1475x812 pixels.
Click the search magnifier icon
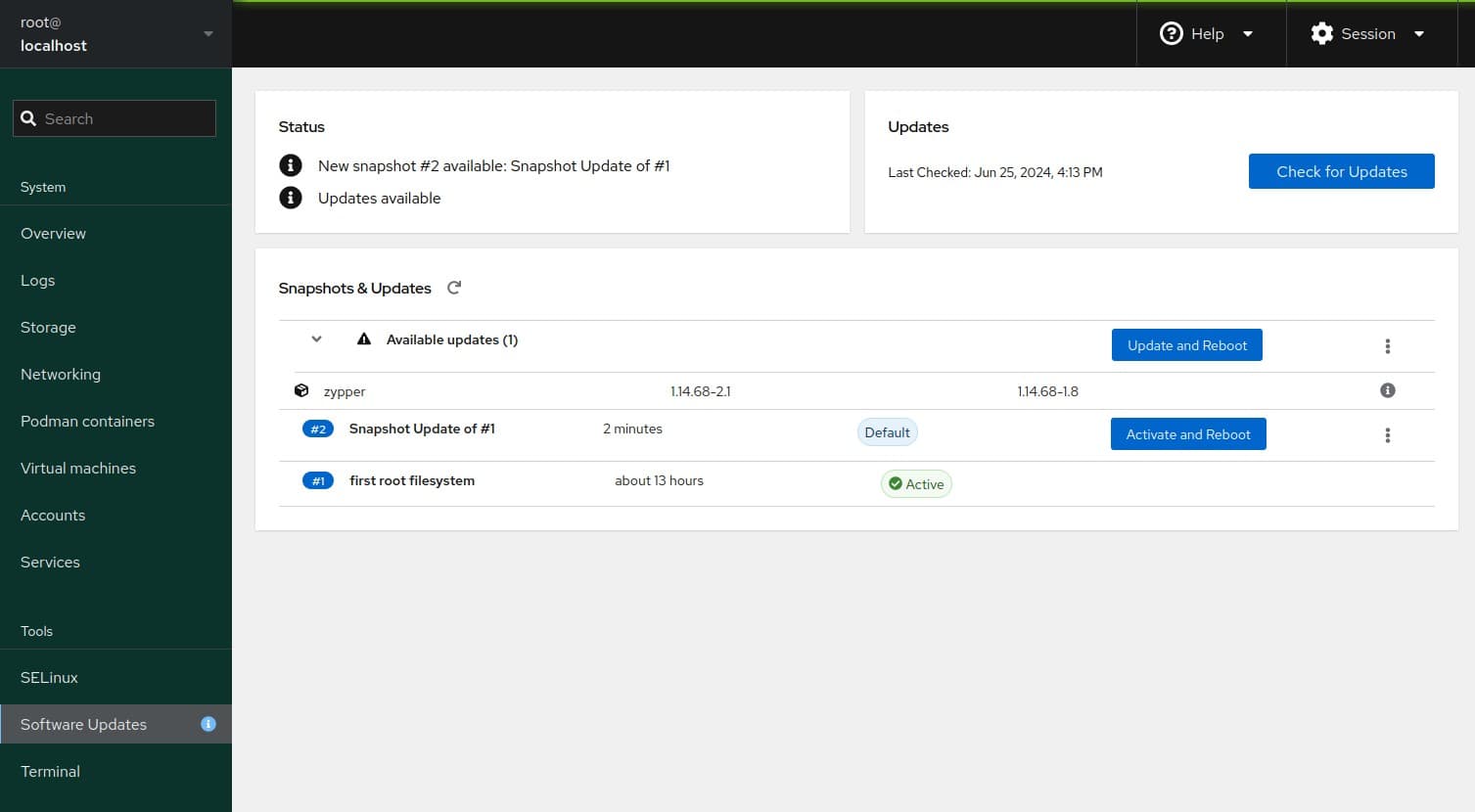click(x=30, y=118)
